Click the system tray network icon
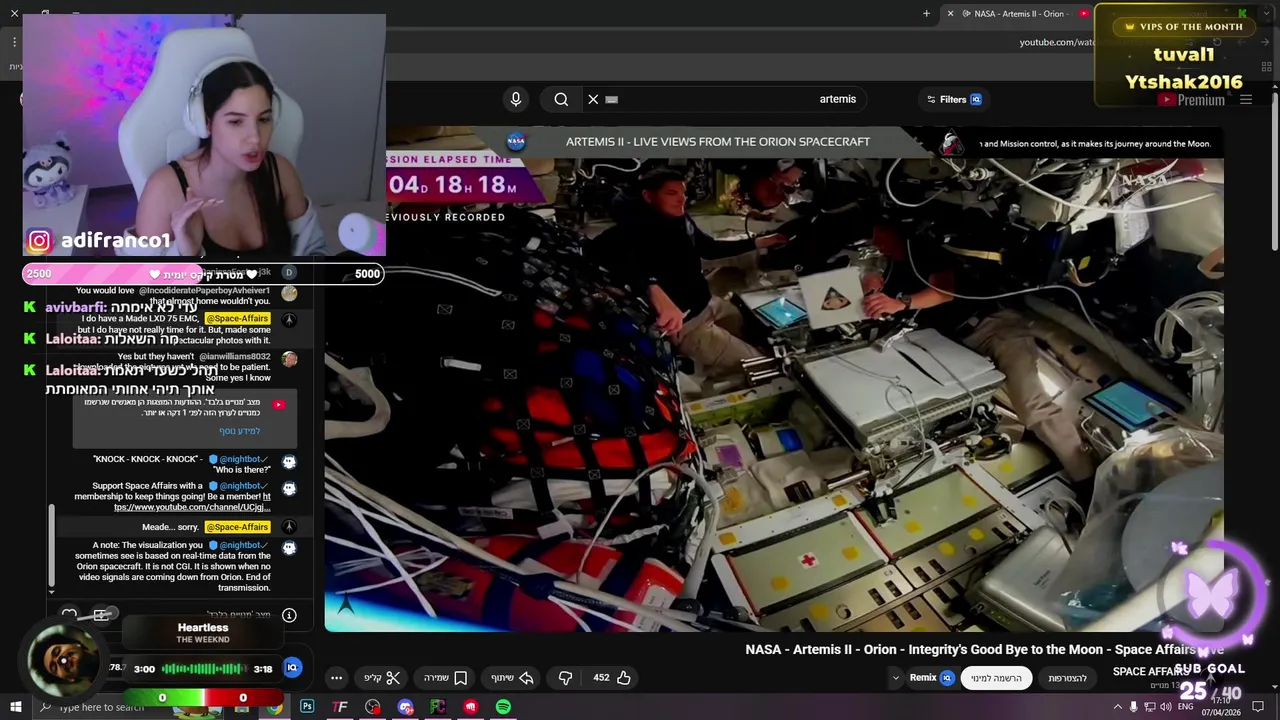This screenshot has height=720, width=1280. (x=1149, y=707)
